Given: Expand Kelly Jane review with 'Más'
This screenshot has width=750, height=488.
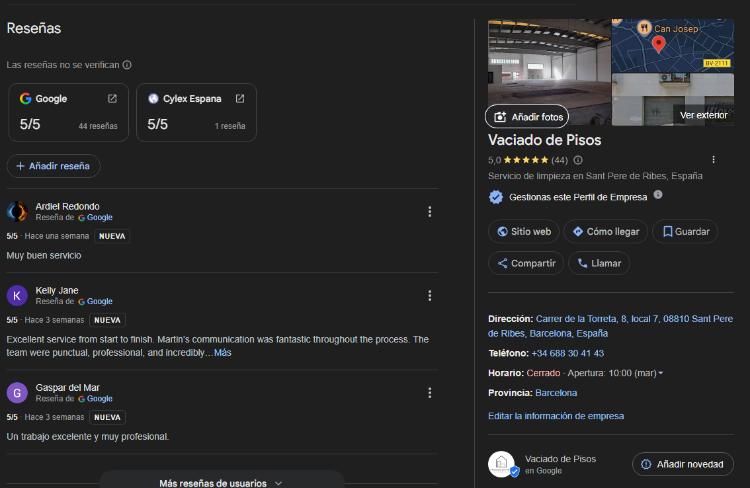Looking at the screenshot, I should [222, 352].
